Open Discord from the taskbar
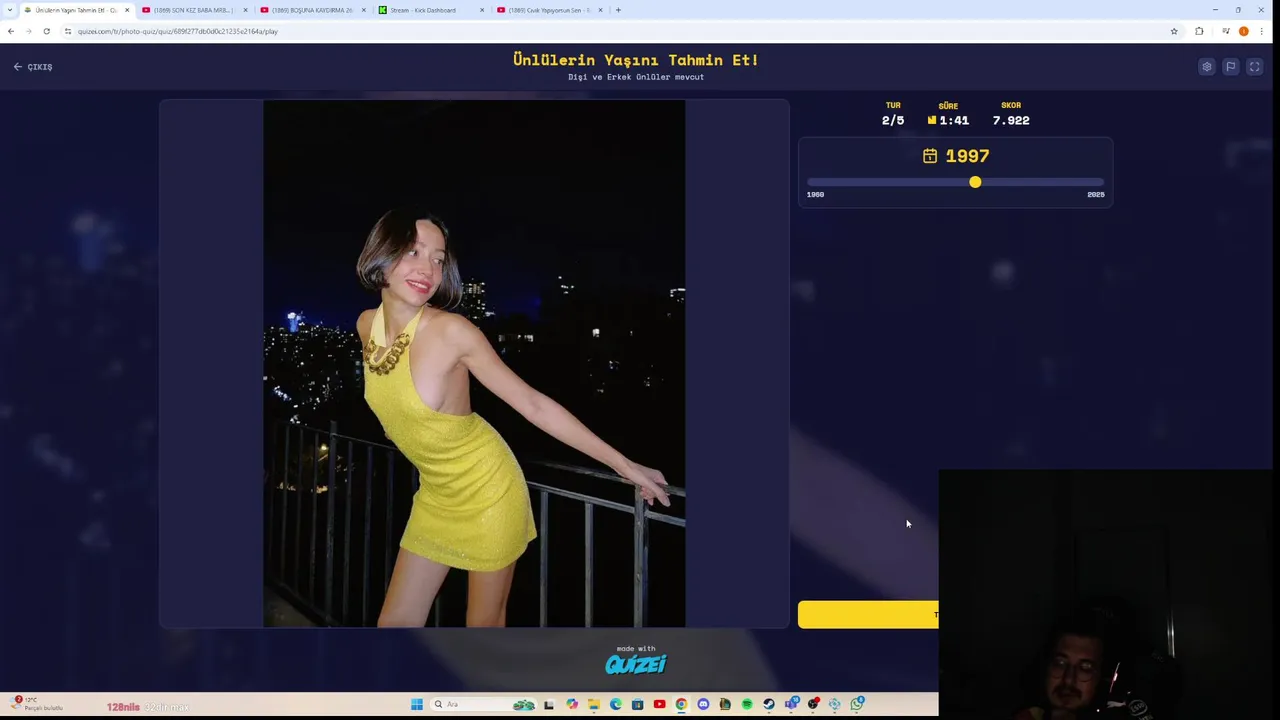 (703, 704)
